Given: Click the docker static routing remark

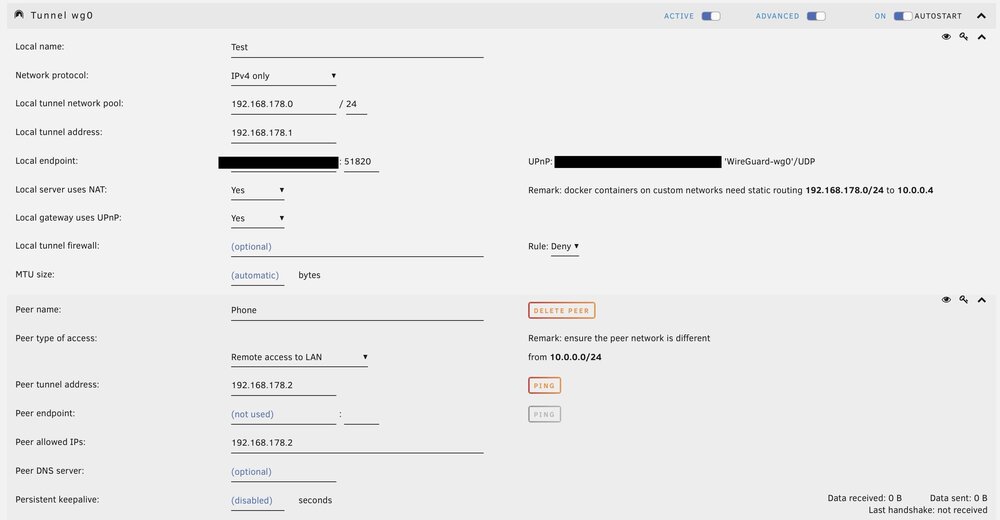Looking at the screenshot, I should coord(730,190).
